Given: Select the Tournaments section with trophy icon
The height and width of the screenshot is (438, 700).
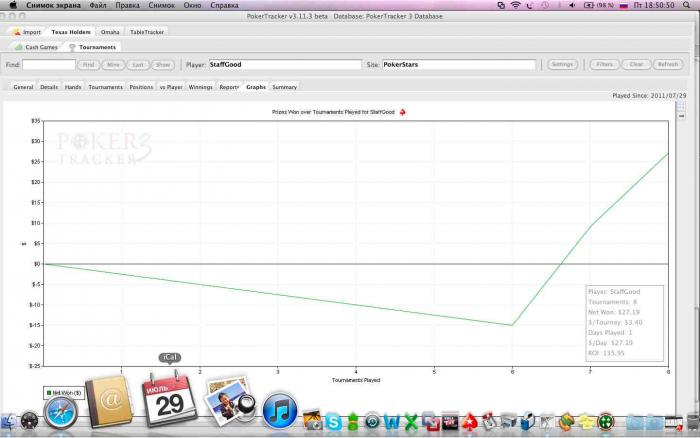Looking at the screenshot, I should click(x=92, y=47).
